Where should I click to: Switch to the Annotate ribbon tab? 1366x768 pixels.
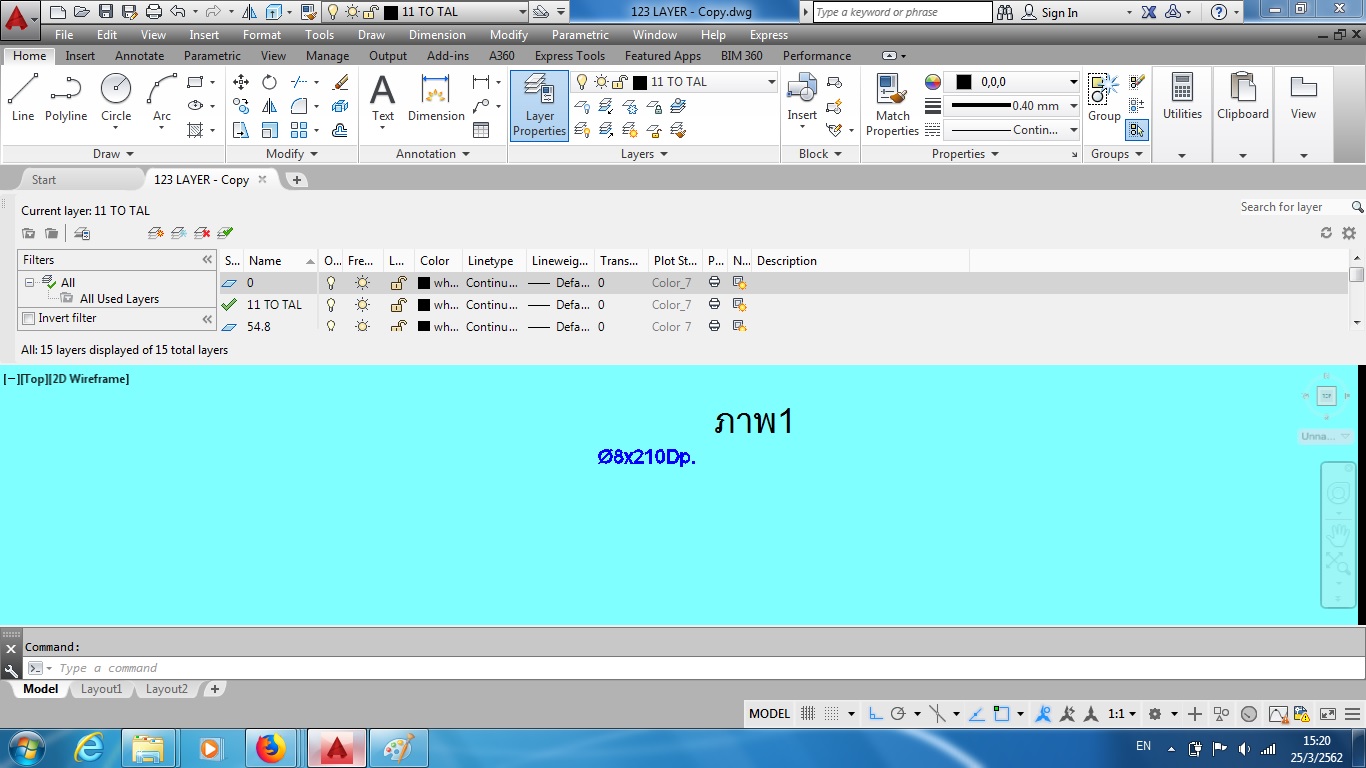click(x=139, y=56)
